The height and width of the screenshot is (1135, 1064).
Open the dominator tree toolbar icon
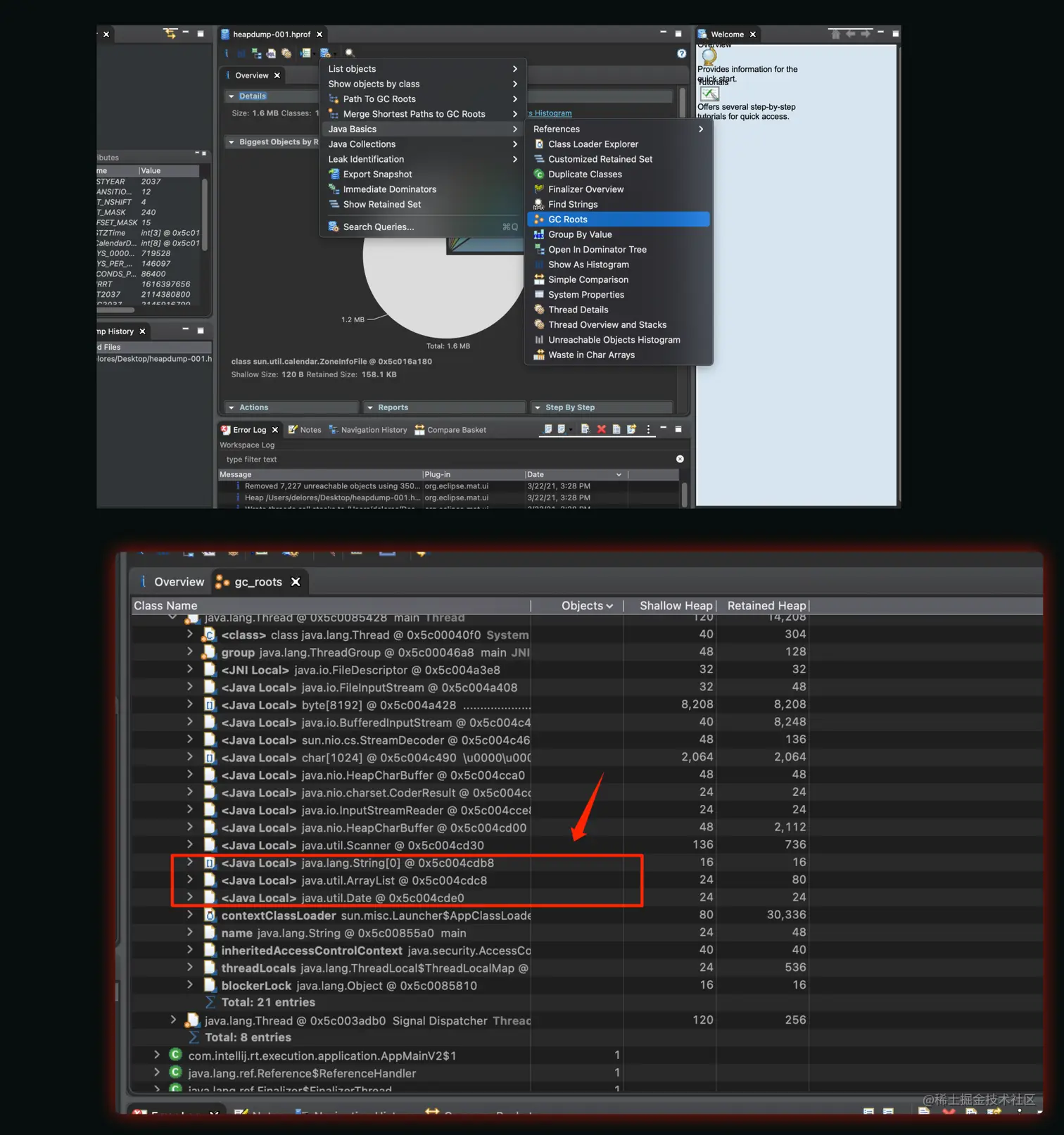256,53
